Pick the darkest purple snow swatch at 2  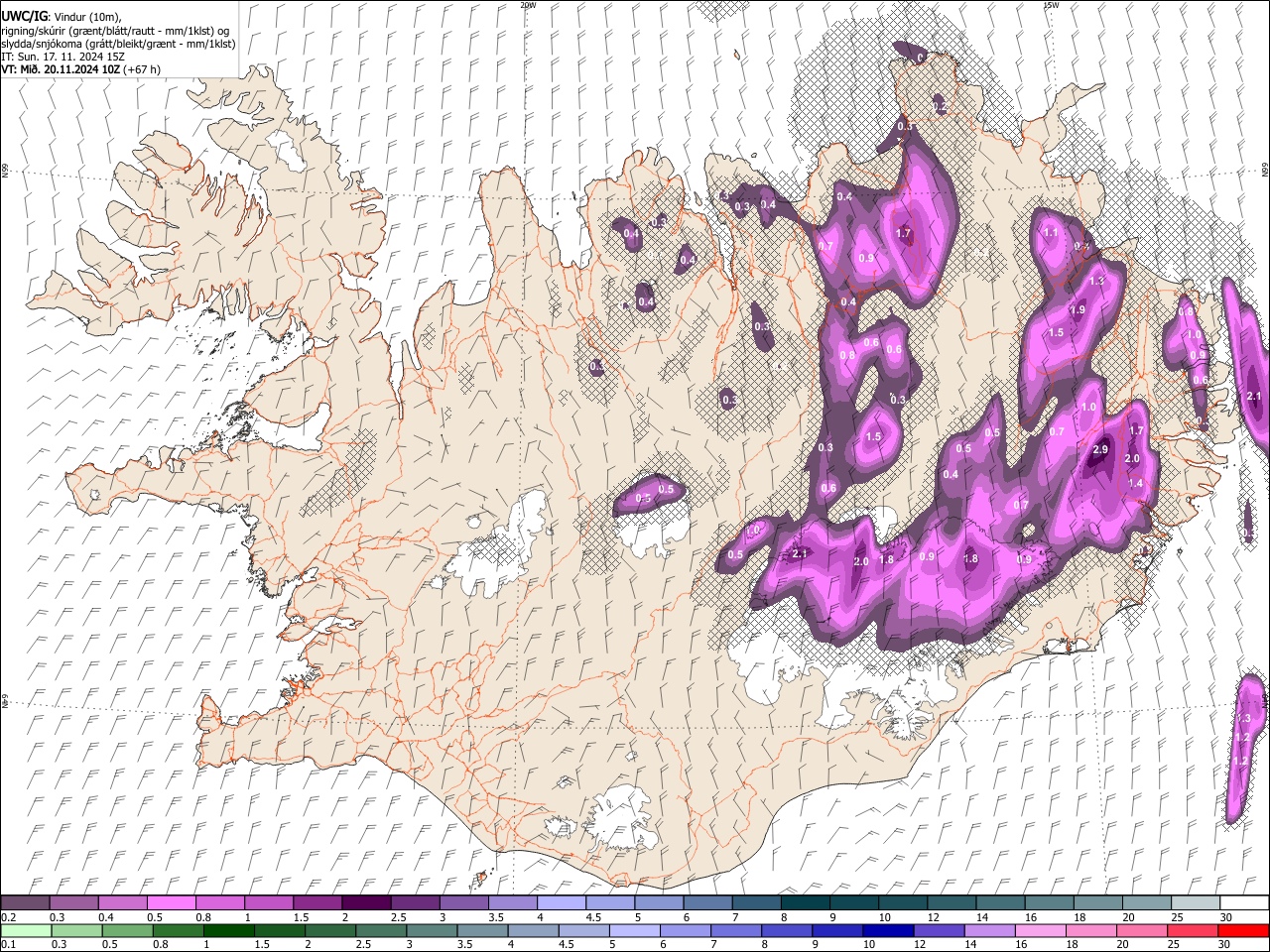point(365,902)
